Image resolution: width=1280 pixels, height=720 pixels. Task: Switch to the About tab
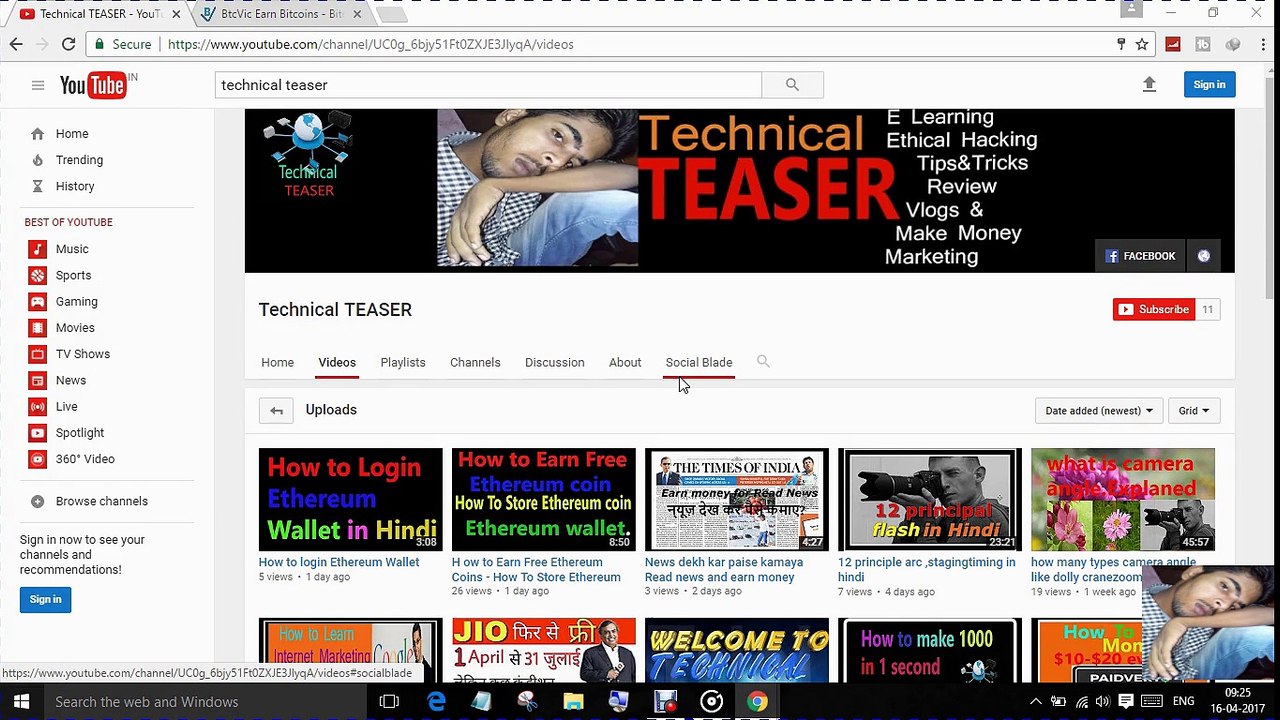pos(625,362)
